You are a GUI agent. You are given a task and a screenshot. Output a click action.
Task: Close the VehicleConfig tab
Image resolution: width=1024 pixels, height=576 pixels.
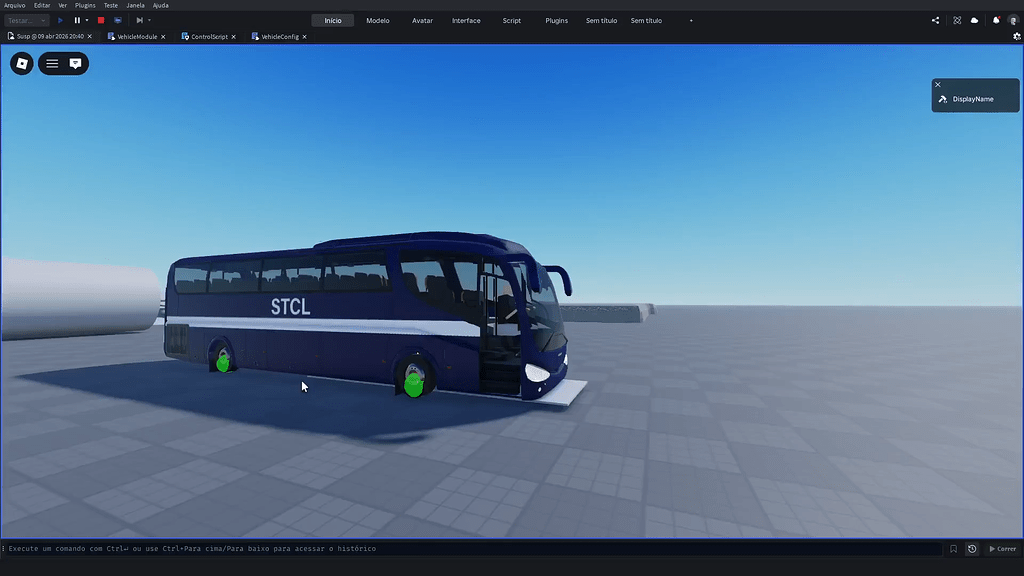click(x=304, y=37)
